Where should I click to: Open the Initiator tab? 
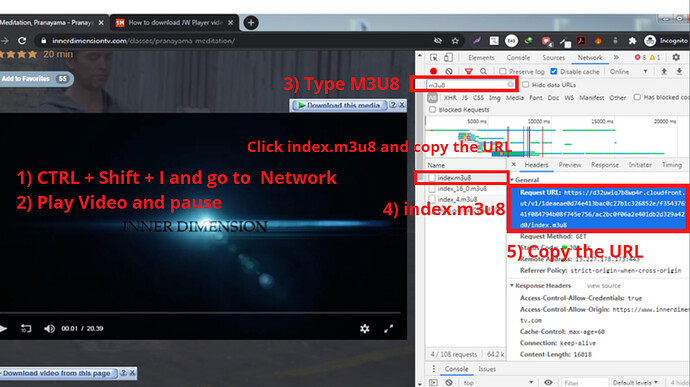click(x=640, y=165)
